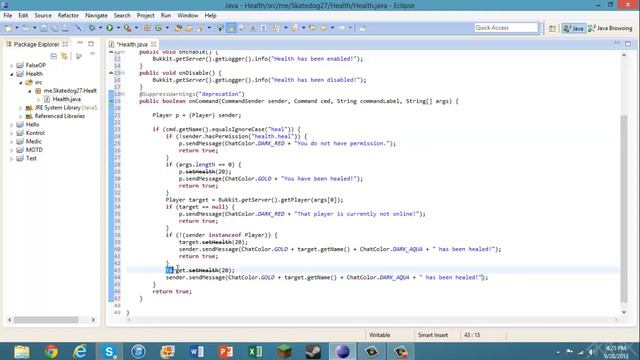Screen dimensions: 640x360
Task: Click the New Java Package toolbar icon
Action: click(x=147, y=28)
